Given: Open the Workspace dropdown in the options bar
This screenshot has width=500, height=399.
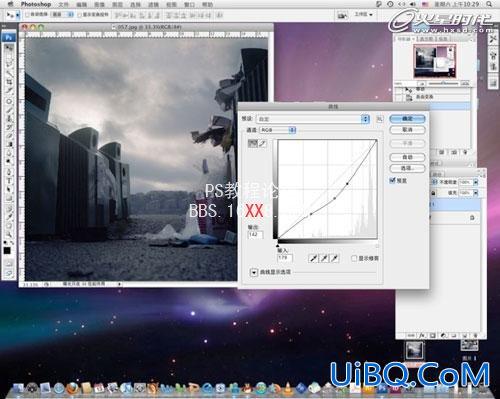Looking at the screenshot, I should click(363, 14).
